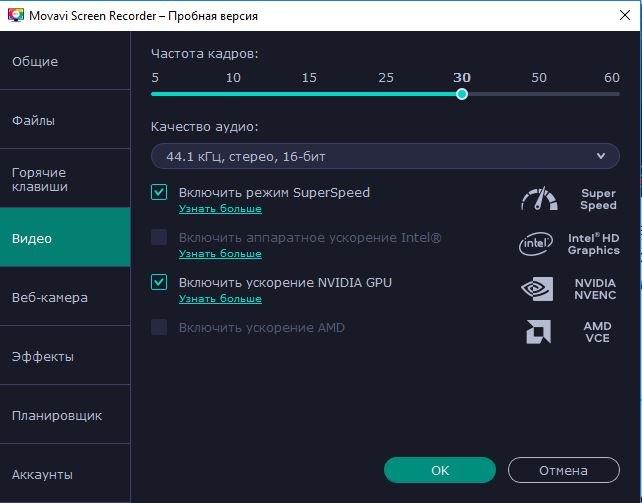642x503 pixels.
Task: Click the NVIDIA logo icon
Action: coord(537,289)
